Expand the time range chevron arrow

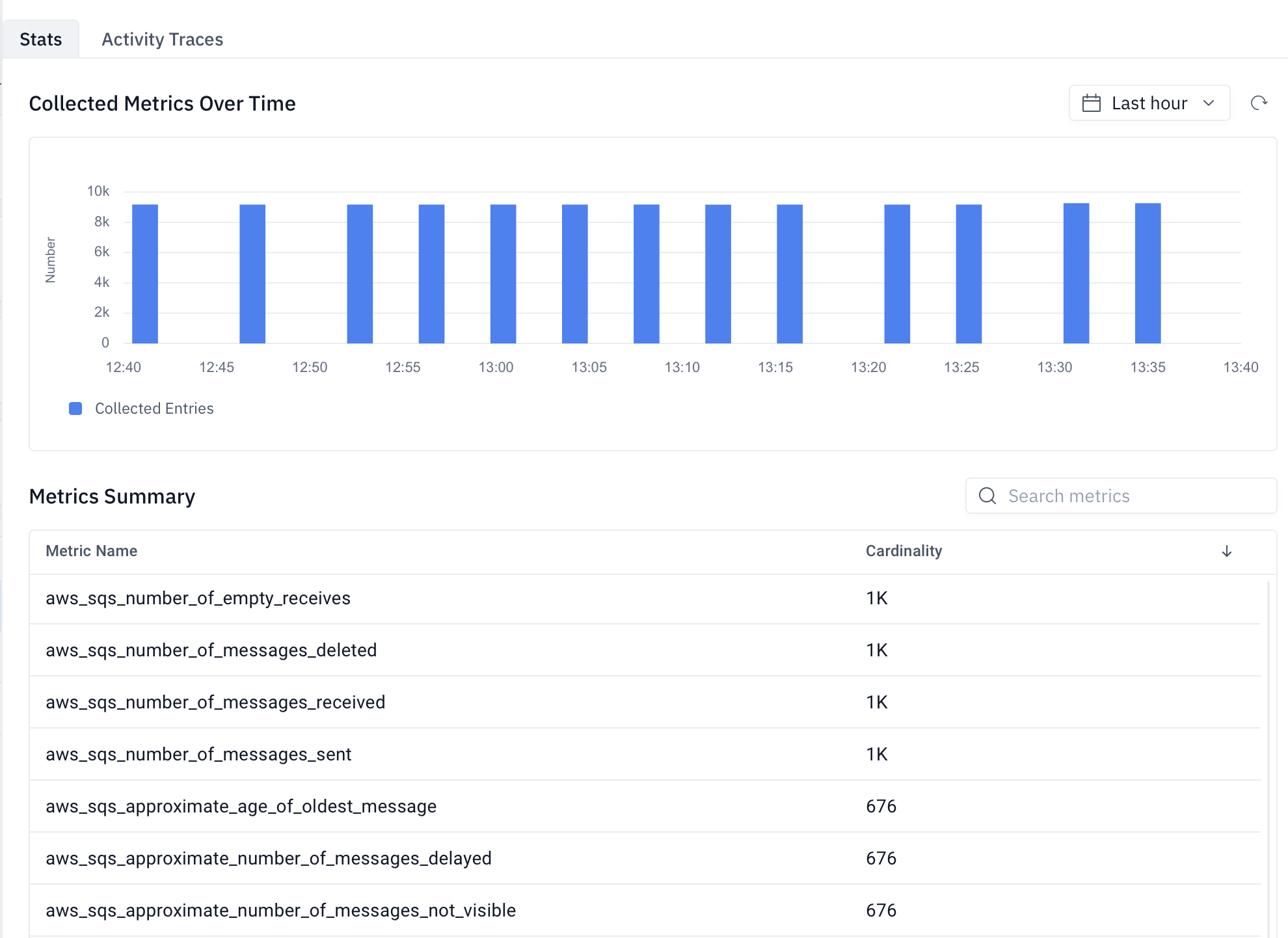click(x=1209, y=103)
